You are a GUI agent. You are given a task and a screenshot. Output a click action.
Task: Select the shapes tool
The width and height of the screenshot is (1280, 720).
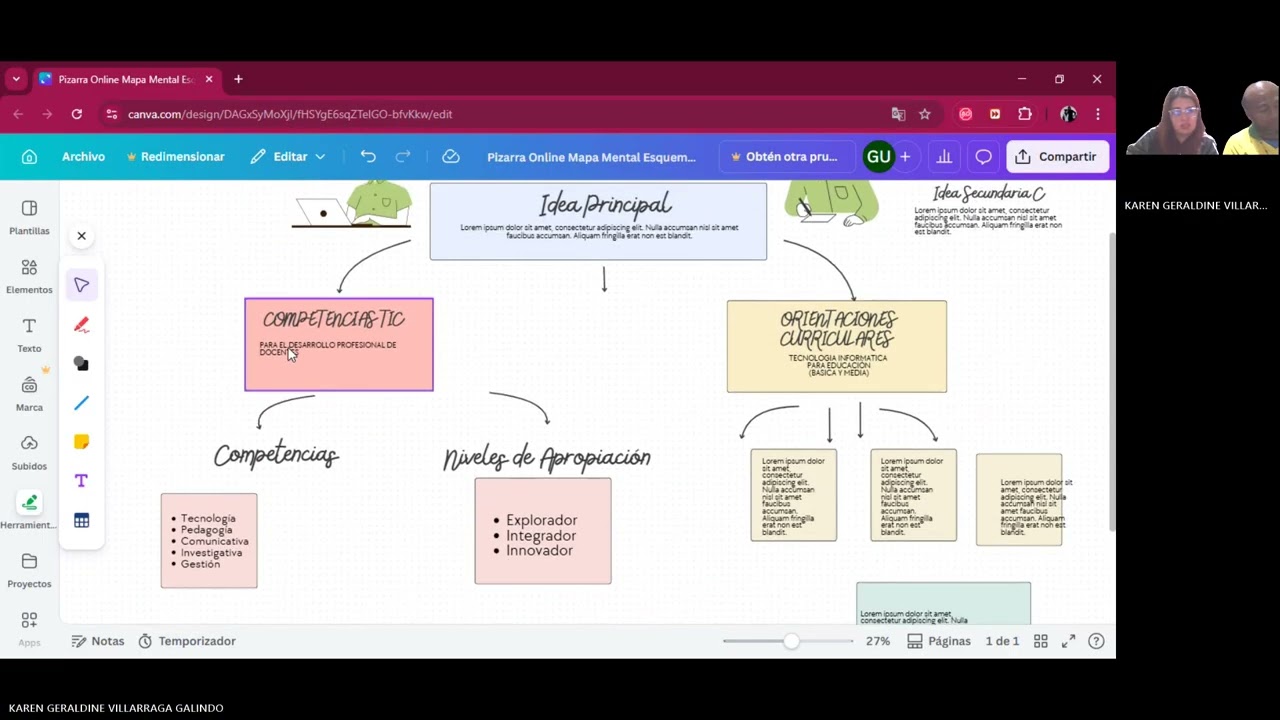tap(82, 364)
